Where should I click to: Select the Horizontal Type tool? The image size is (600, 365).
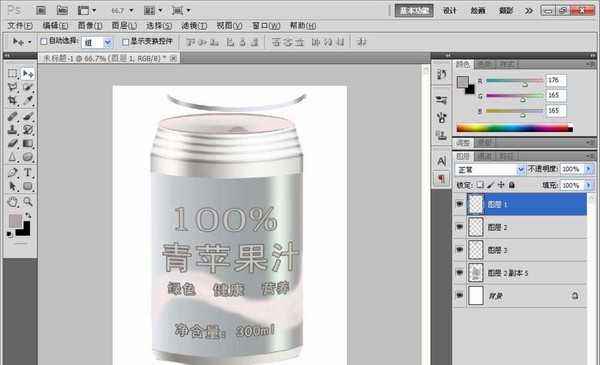point(28,173)
